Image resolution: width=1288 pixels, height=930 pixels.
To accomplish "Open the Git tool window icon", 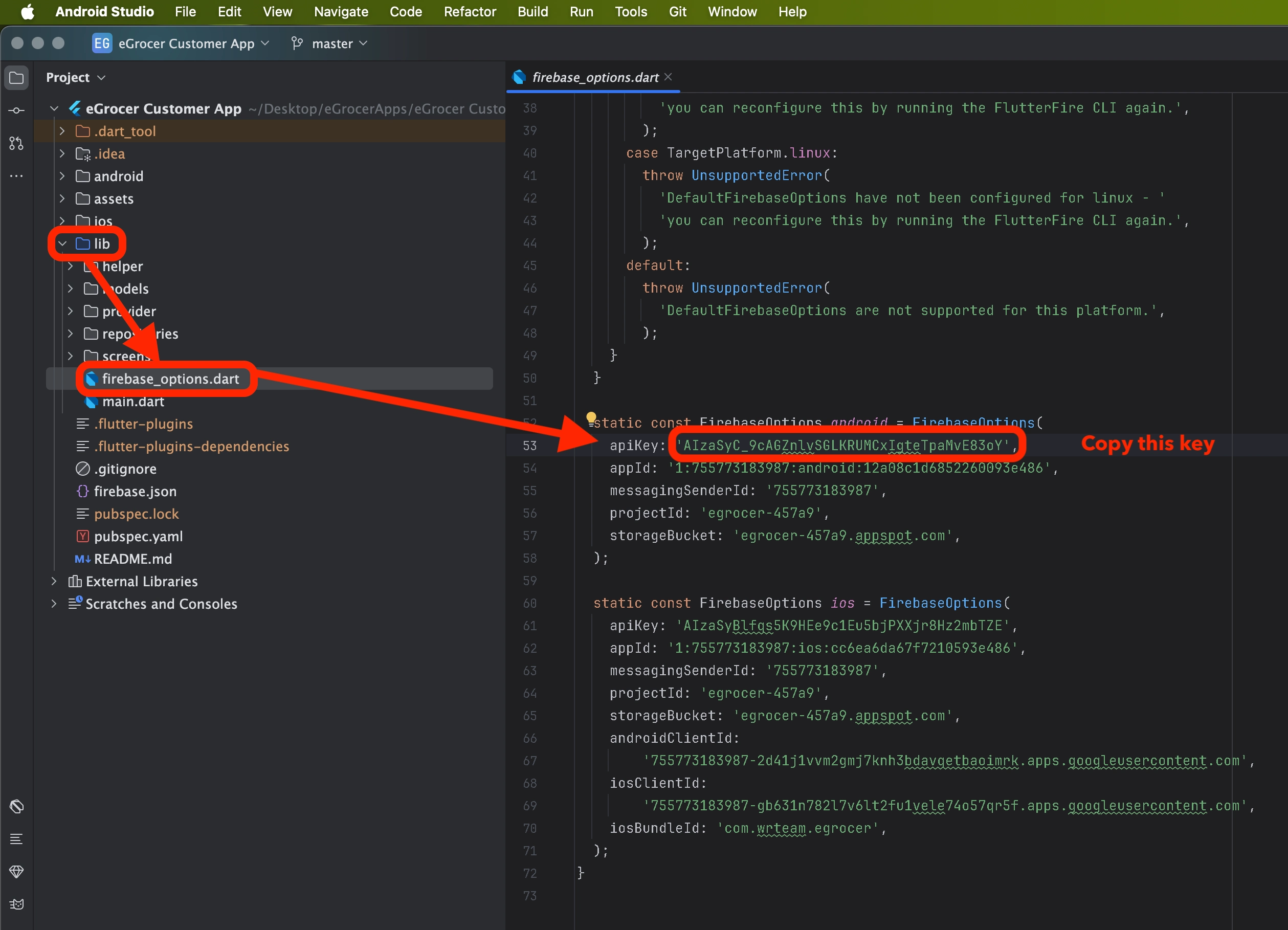I will pyautogui.click(x=16, y=806).
